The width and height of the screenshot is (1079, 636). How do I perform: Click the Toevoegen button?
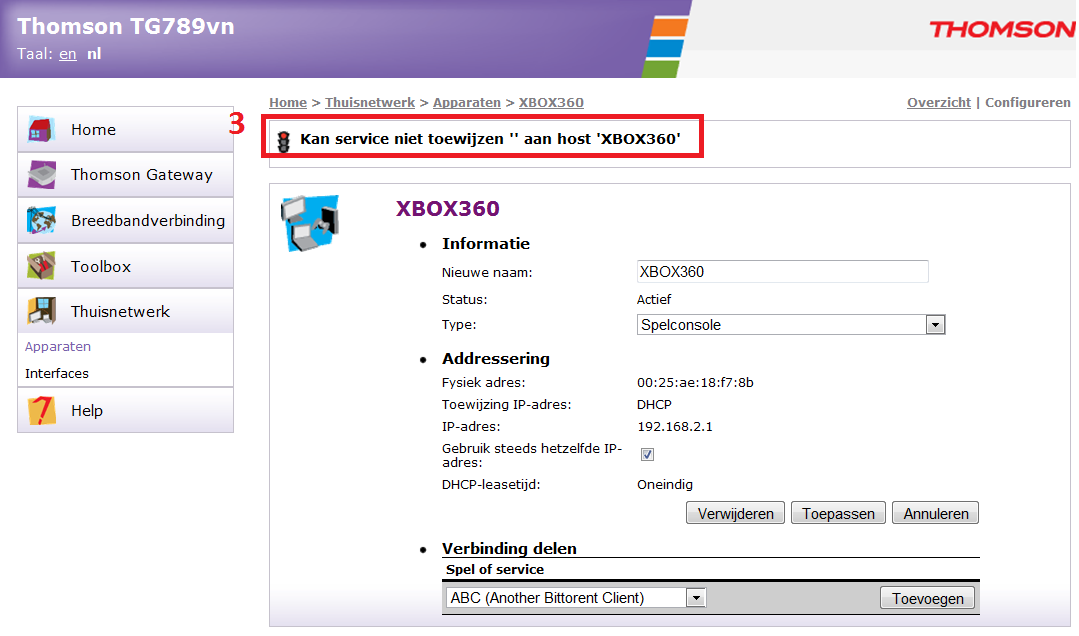click(x=928, y=598)
